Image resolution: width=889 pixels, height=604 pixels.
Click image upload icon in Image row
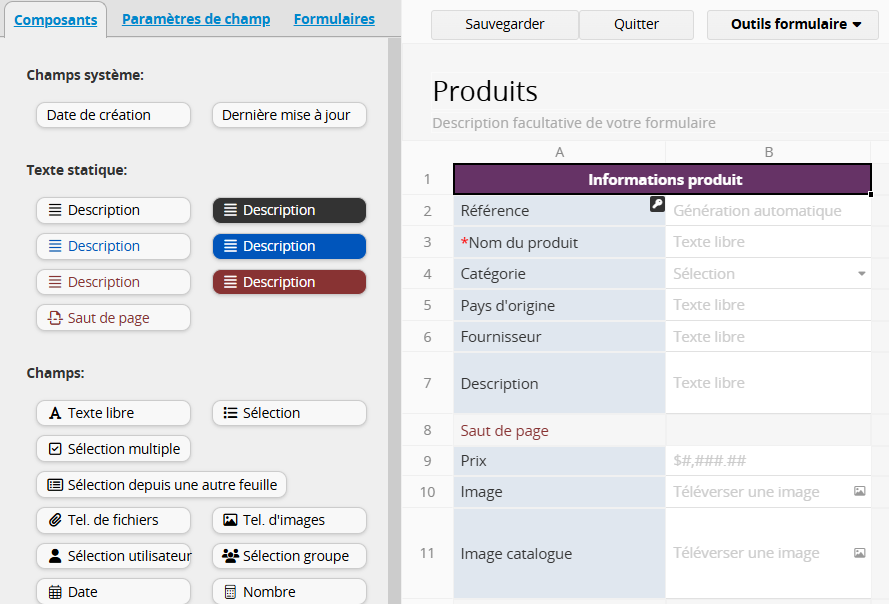[859, 492]
